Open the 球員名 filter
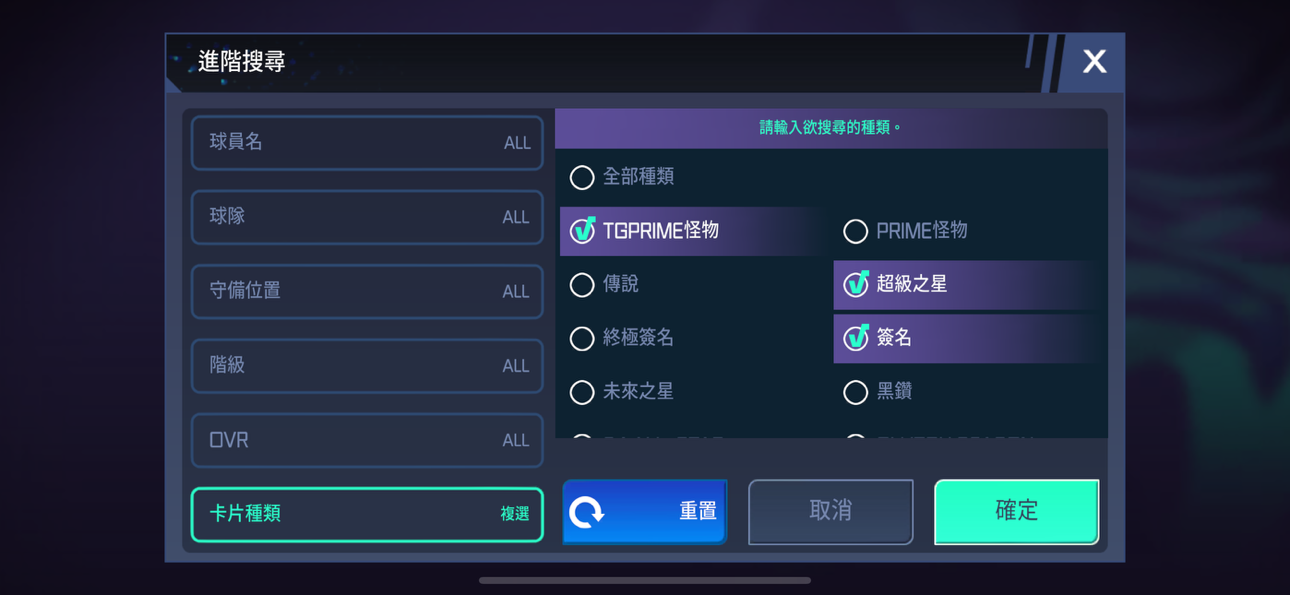 pos(367,143)
